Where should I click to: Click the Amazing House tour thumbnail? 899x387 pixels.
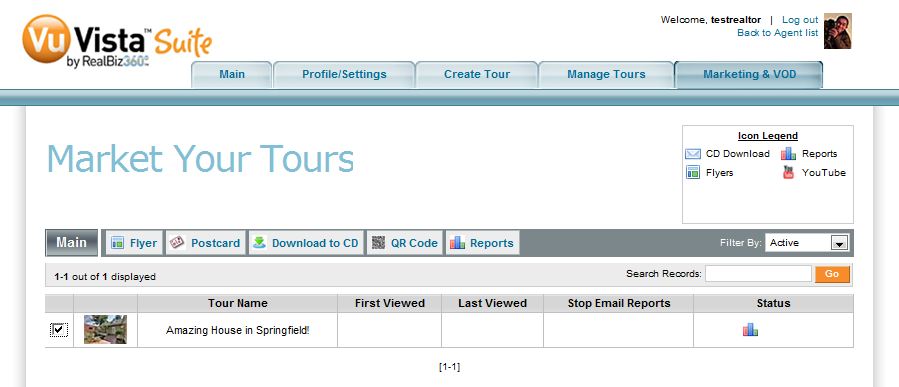point(105,329)
